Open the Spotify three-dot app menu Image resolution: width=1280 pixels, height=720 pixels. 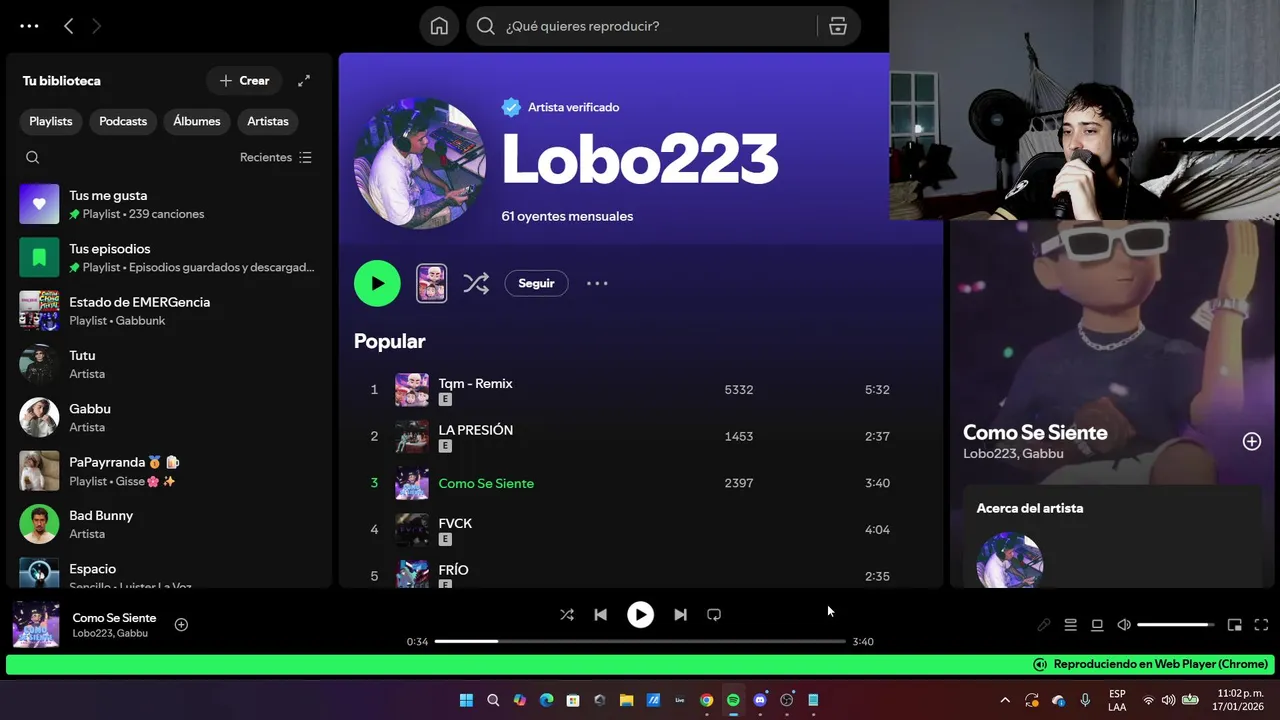coord(29,26)
